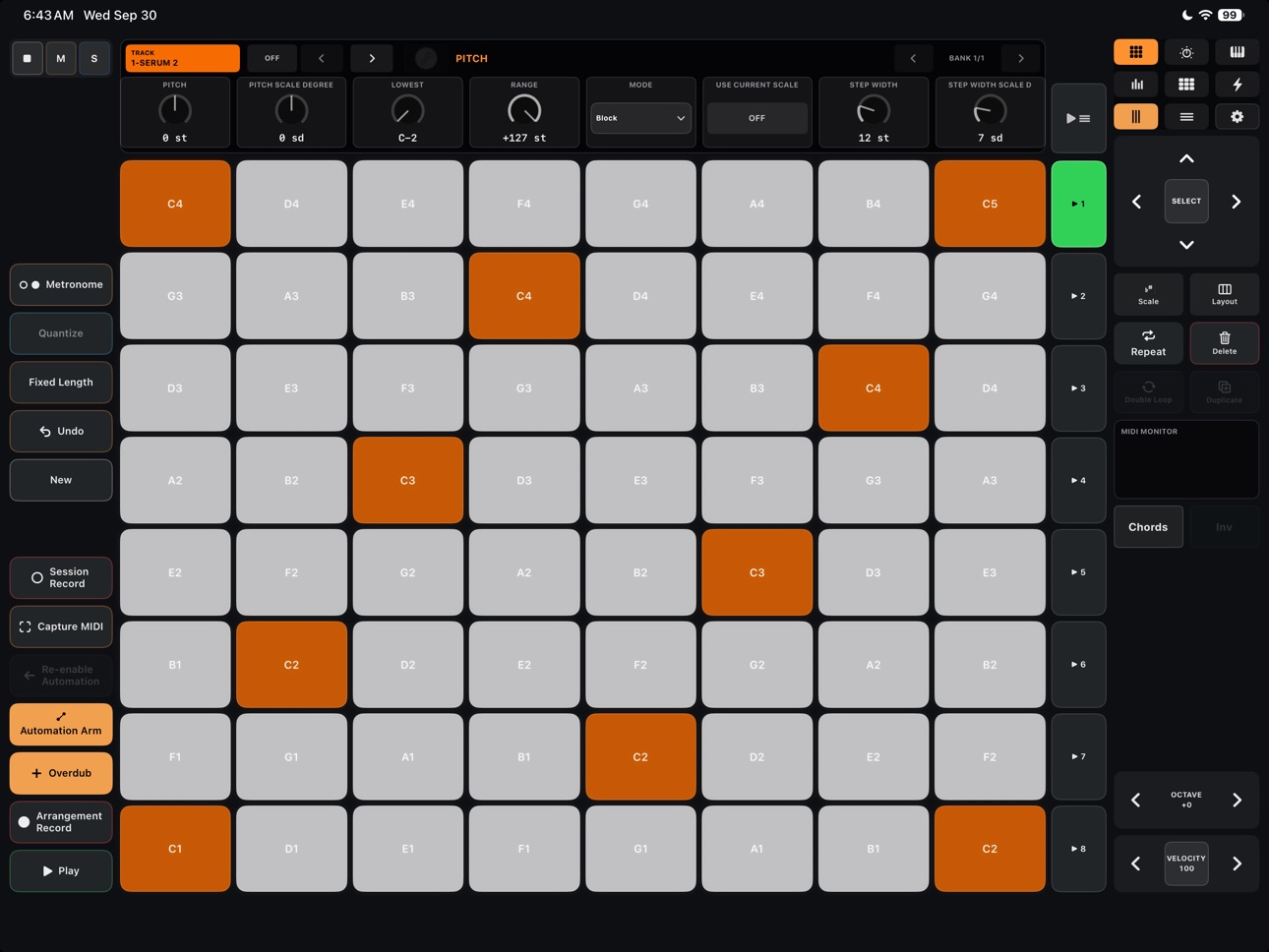
Task: Click the navigation right arrow
Action: 1237,202
